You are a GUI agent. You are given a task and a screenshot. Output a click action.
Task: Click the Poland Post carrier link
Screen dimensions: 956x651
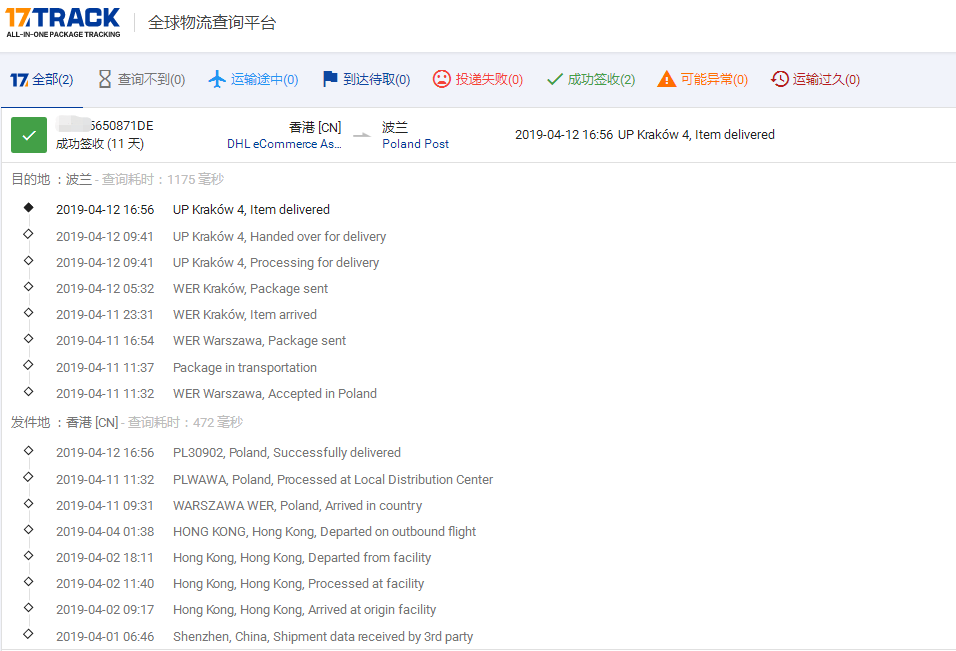pos(415,143)
